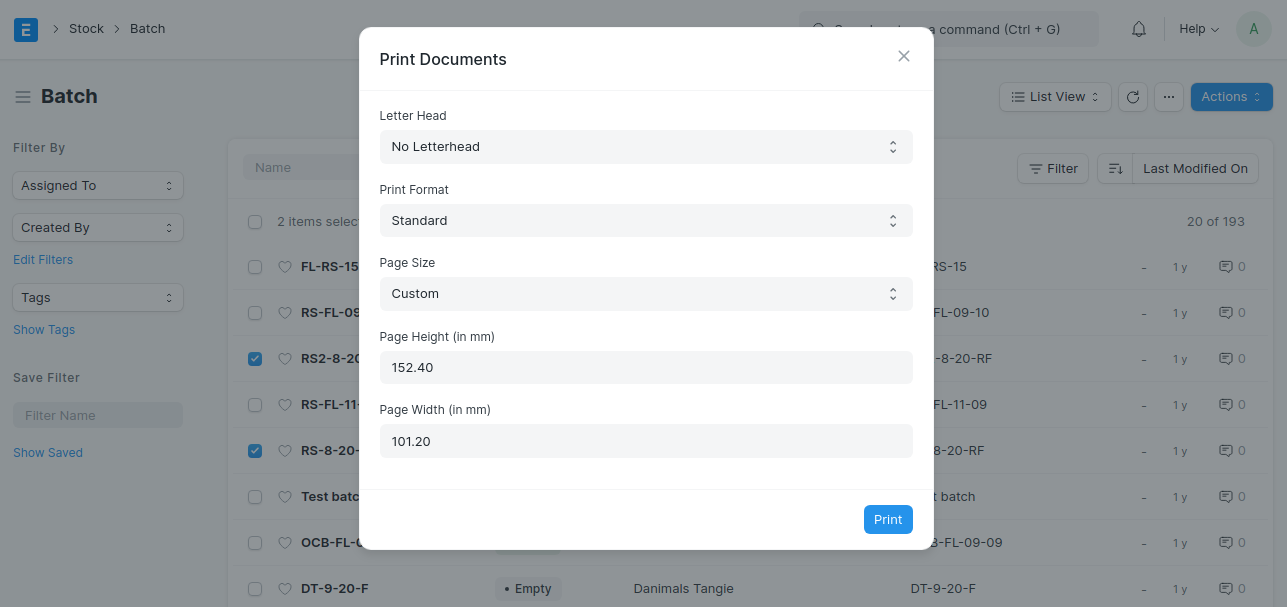Toggle the sidebar hamburger icon beside Batch
The height and width of the screenshot is (607, 1287).
23,97
